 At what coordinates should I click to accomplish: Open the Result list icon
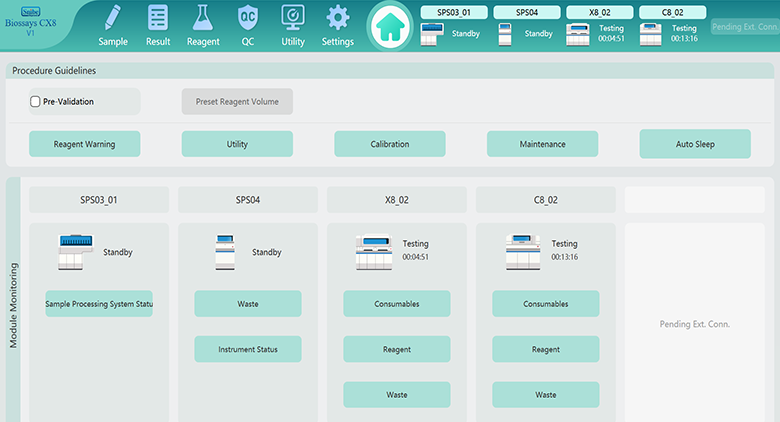(x=158, y=19)
